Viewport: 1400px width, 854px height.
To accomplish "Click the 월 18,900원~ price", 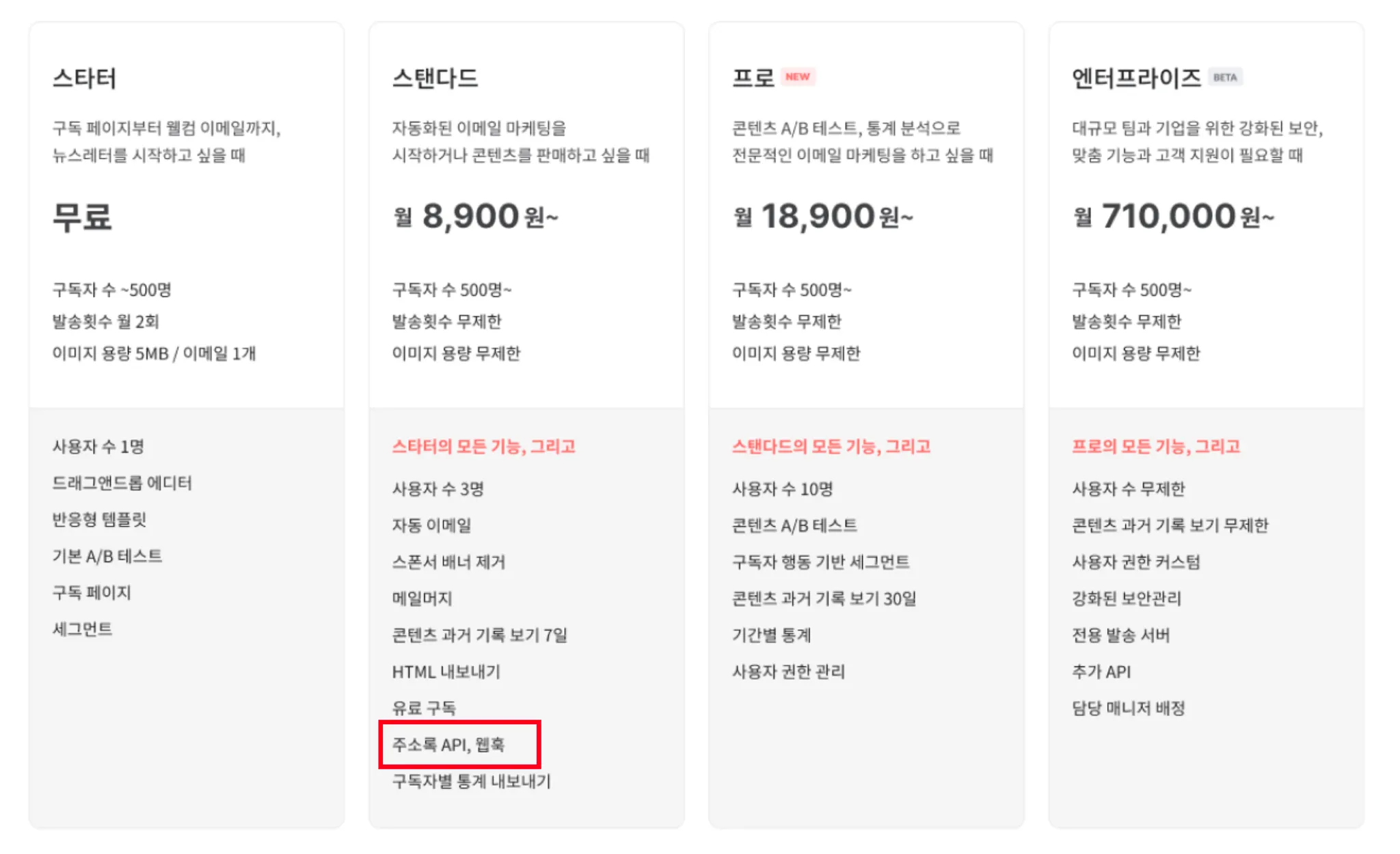I will 822,217.
